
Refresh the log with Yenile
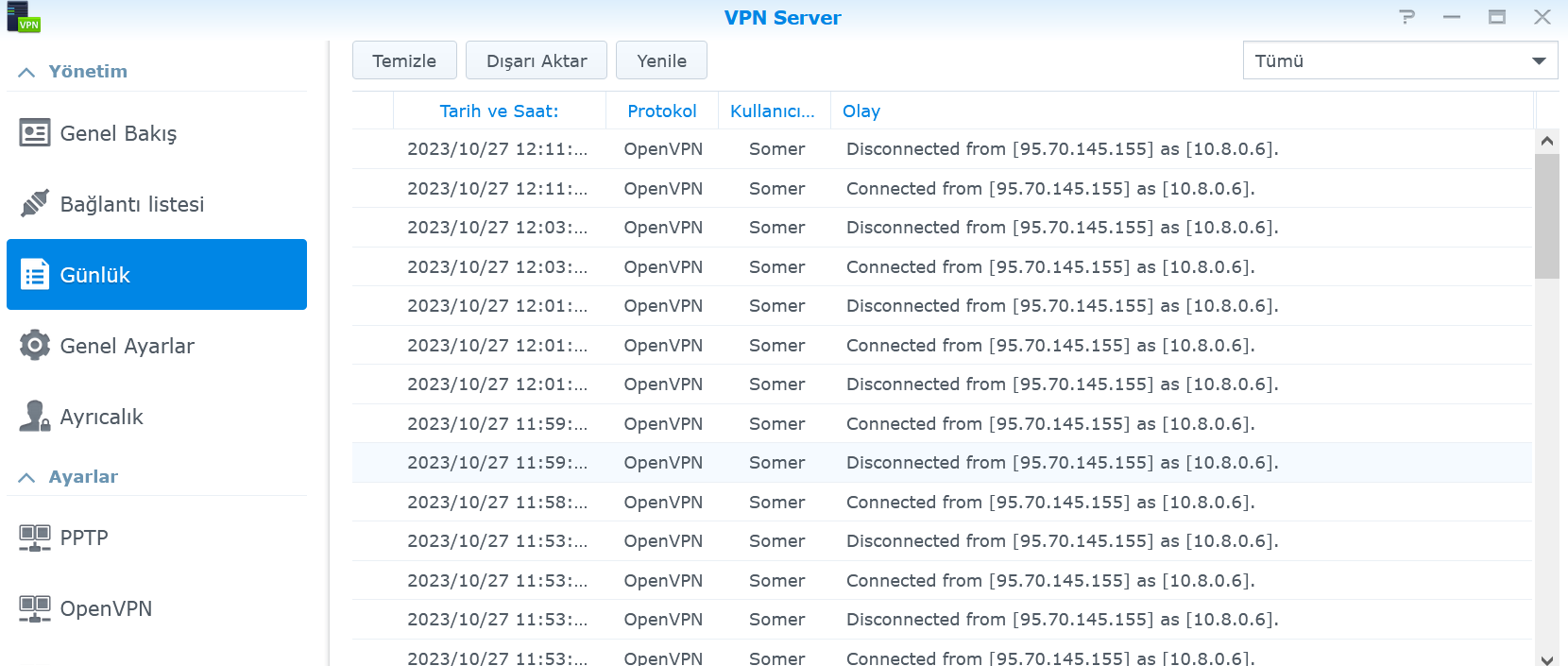click(661, 60)
